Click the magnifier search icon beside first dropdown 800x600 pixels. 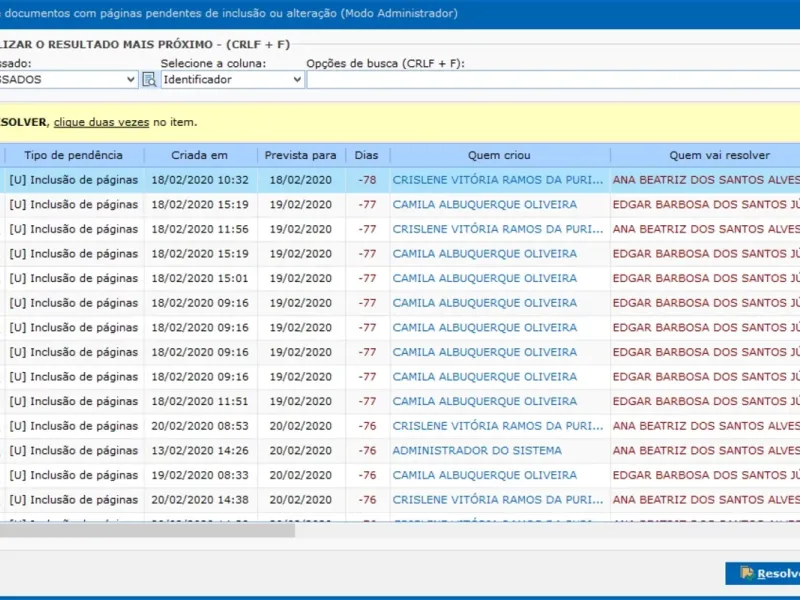[x=149, y=79]
